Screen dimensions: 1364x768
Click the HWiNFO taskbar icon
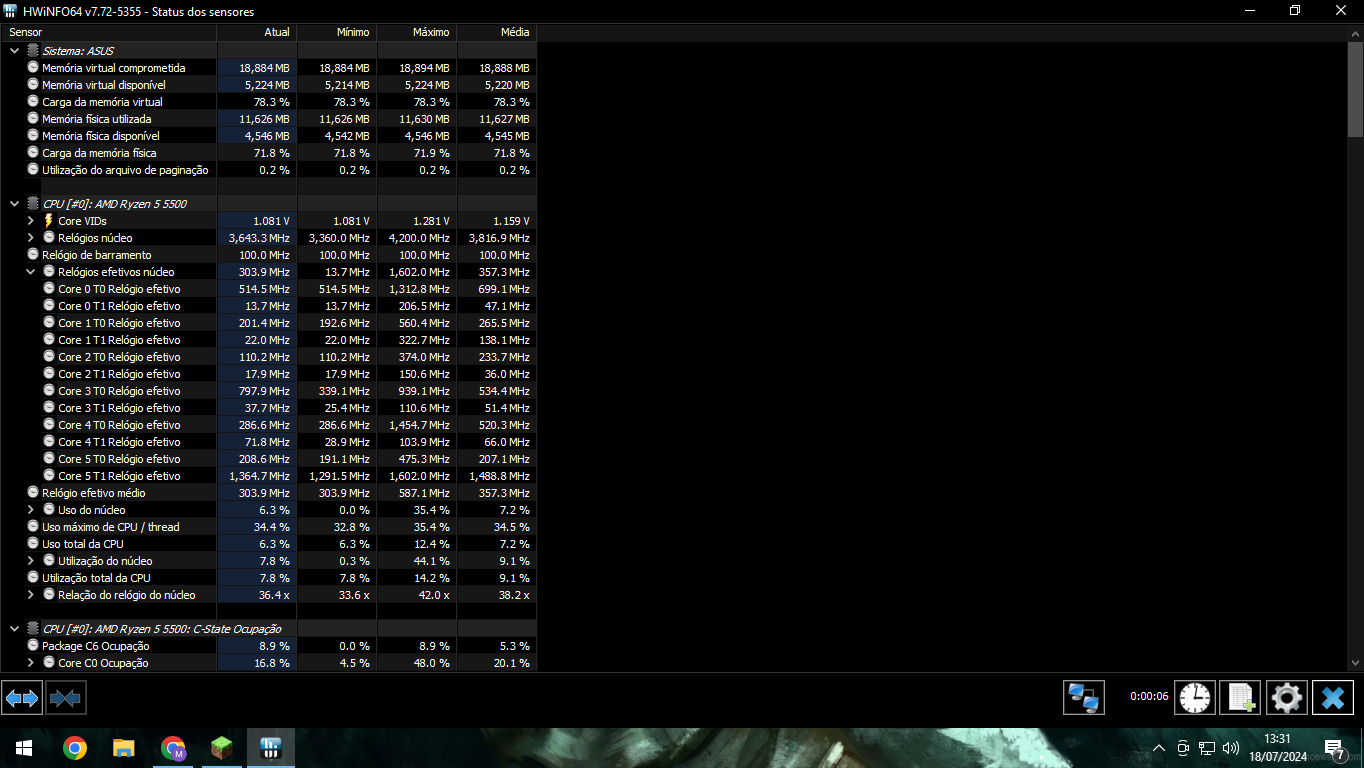(x=270, y=748)
